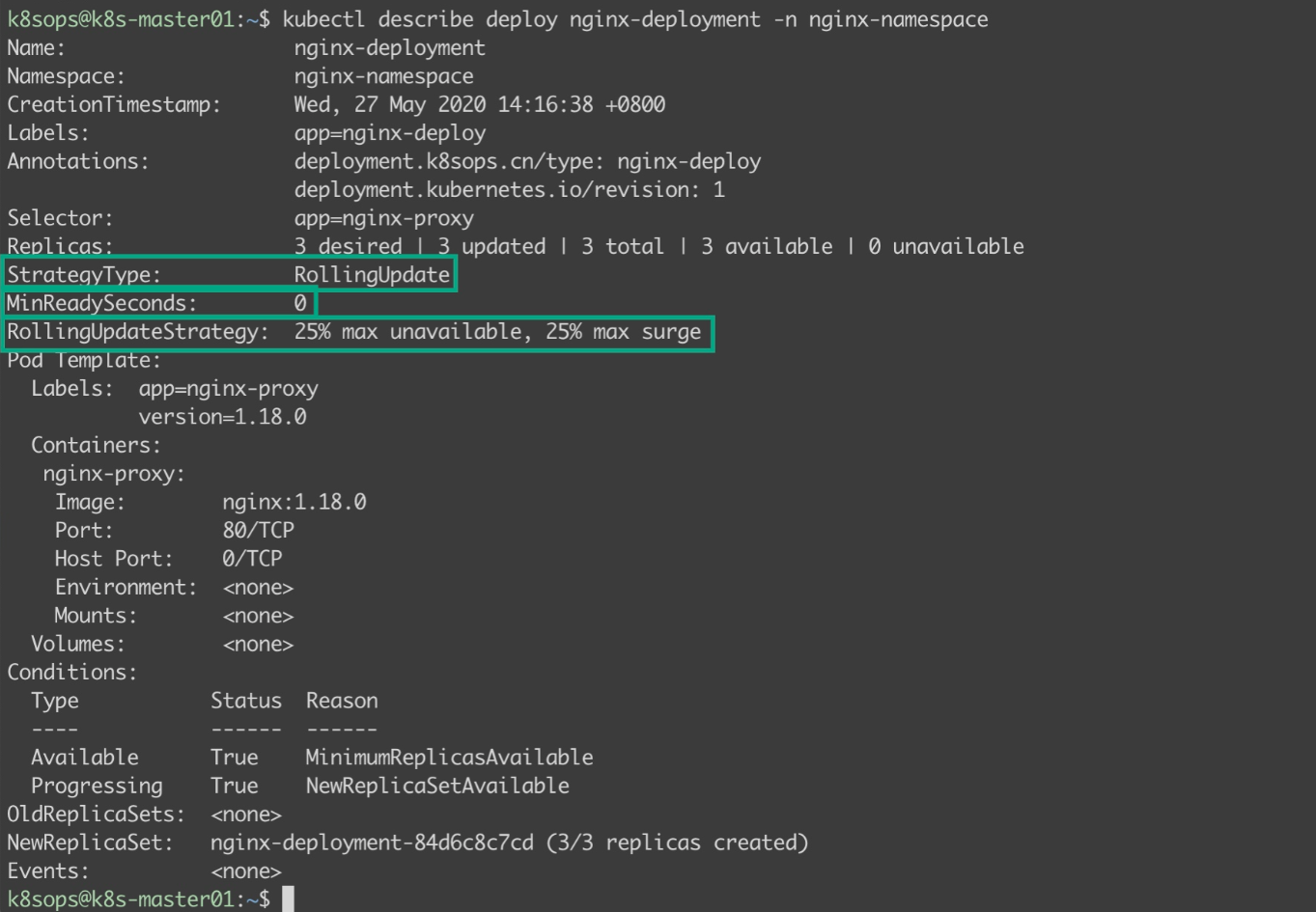Image resolution: width=1316 pixels, height=912 pixels.
Task: Click the nginx:1.18.0 image value
Action: tap(294, 502)
